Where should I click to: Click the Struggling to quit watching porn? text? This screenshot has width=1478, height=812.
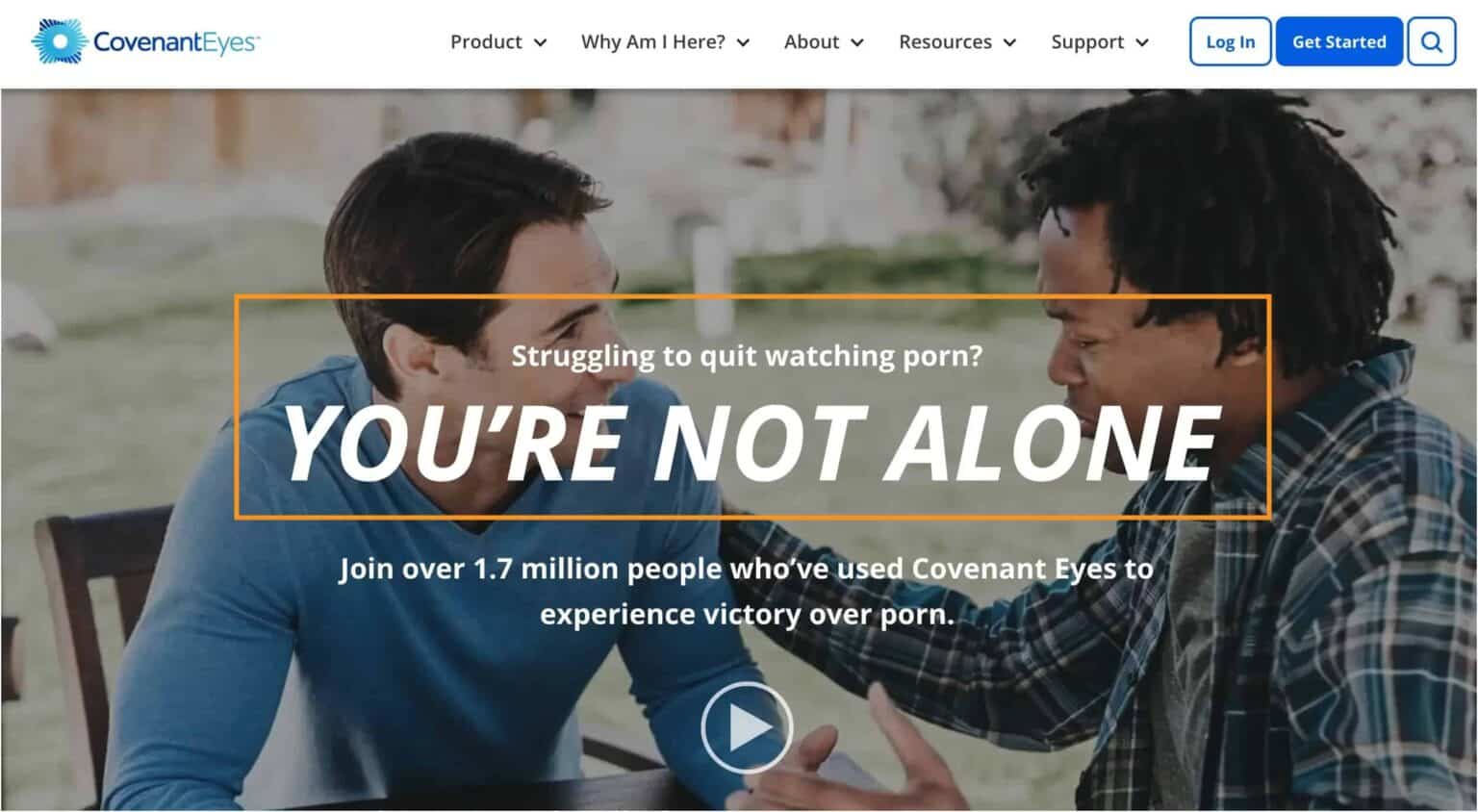747,356
